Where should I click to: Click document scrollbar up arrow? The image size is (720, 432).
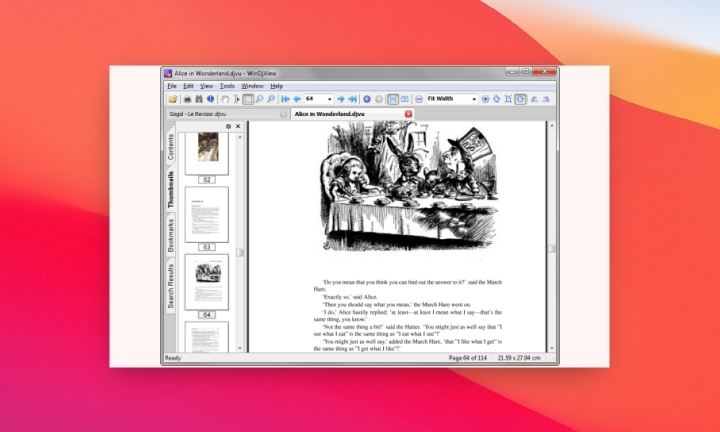pos(552,125)
